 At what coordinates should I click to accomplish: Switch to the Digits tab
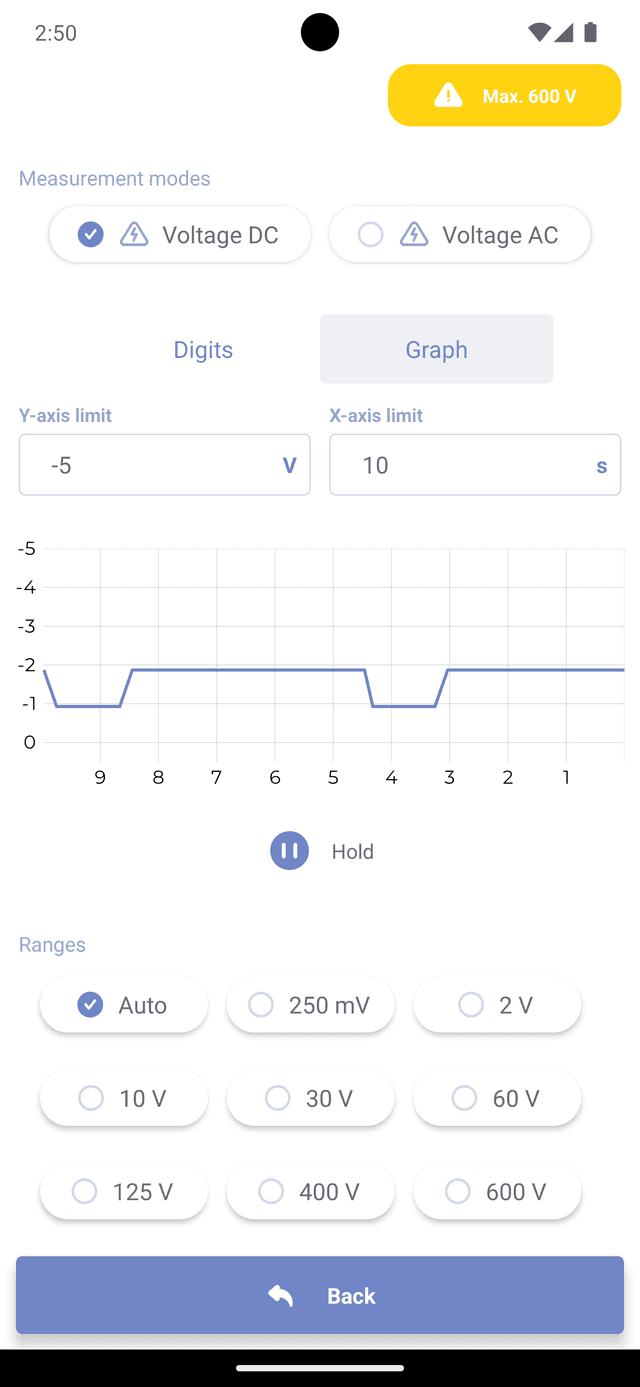tap(203, 349)
